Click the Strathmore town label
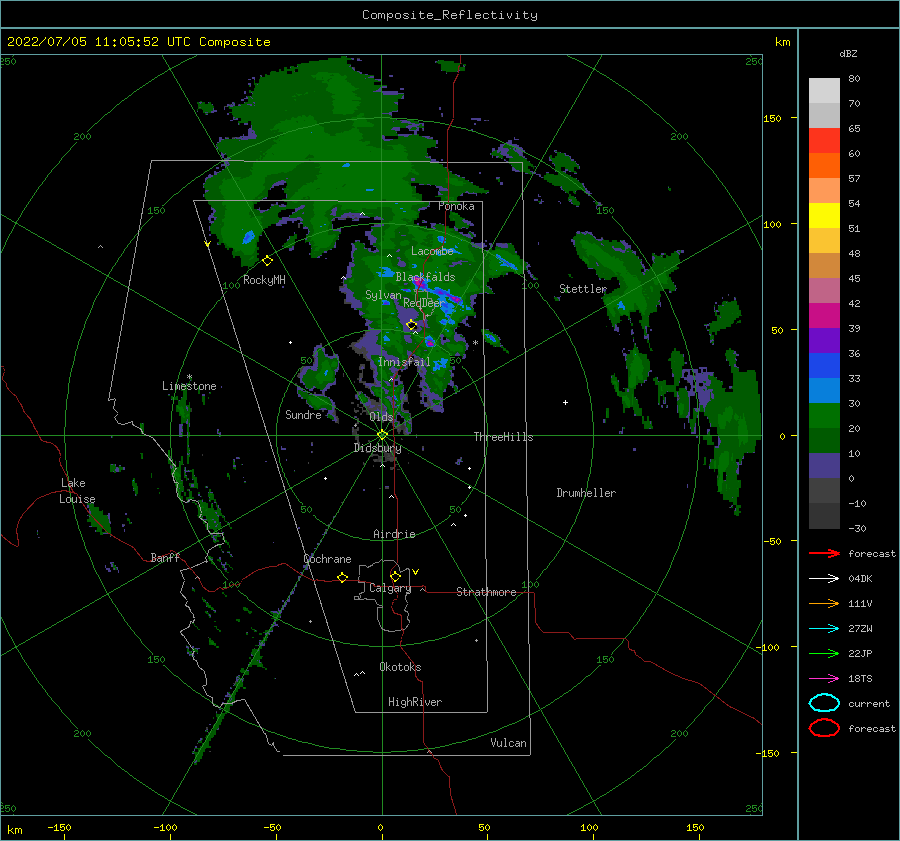The image size is (900, 841). (486, 592)
